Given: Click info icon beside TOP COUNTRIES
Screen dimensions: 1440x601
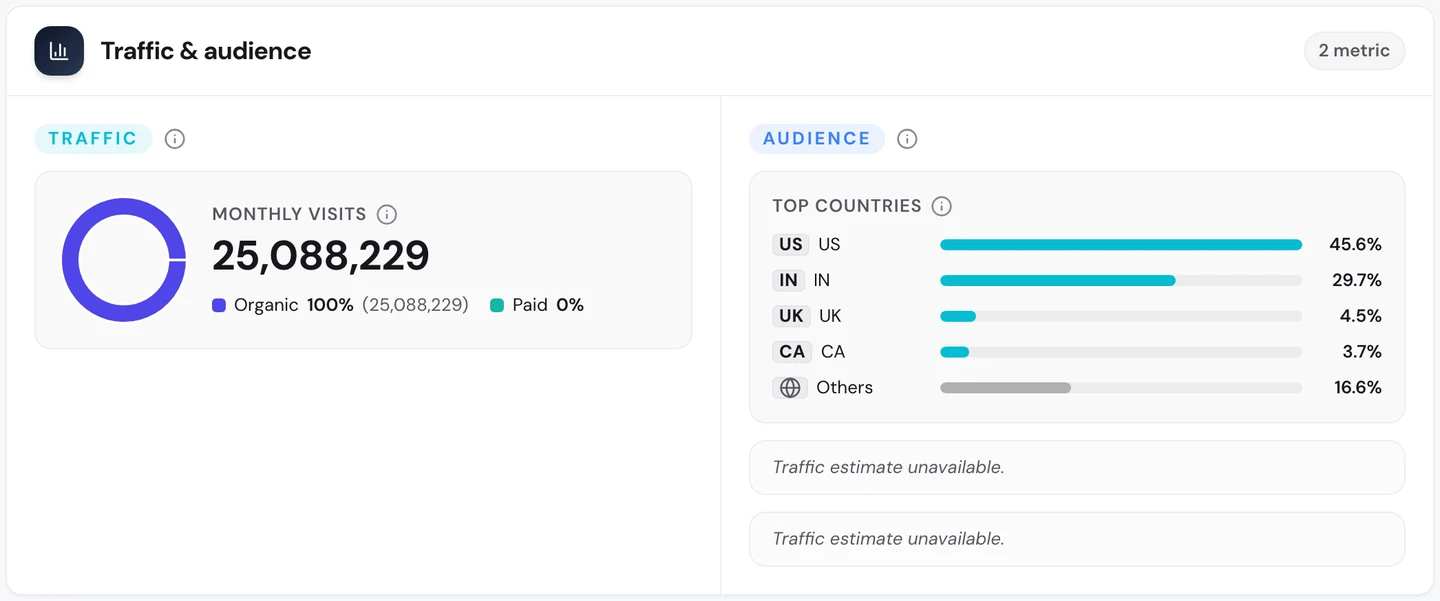Looking at the screenshot, I should [941, 206].
